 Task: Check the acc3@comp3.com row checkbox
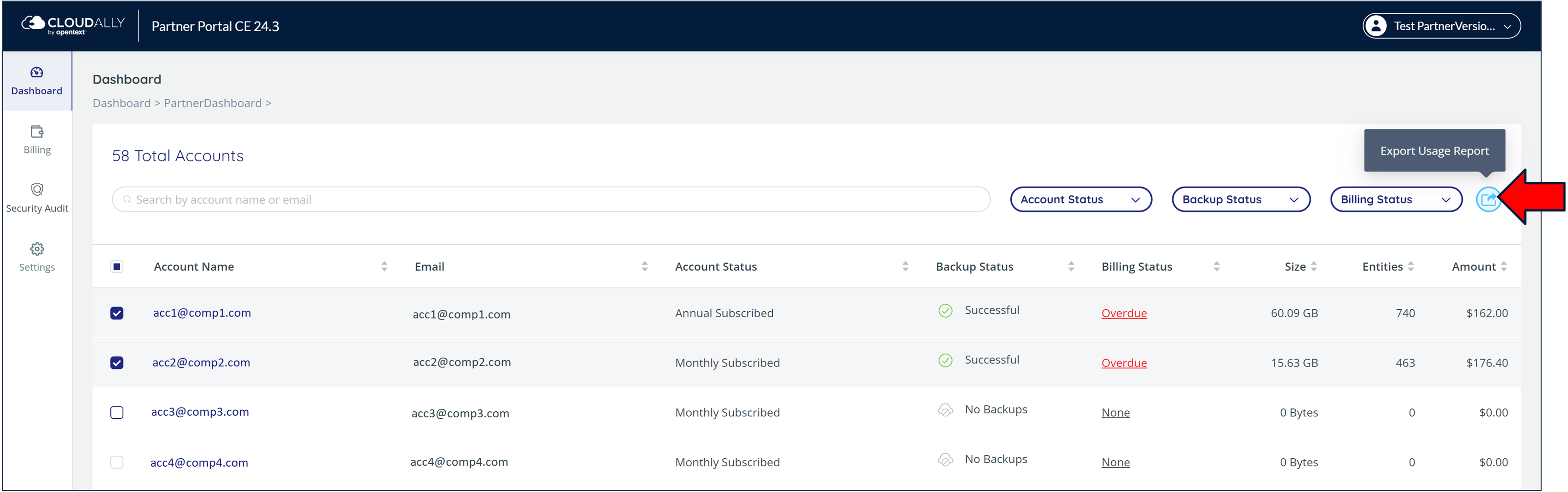click(x=117, y=412)
